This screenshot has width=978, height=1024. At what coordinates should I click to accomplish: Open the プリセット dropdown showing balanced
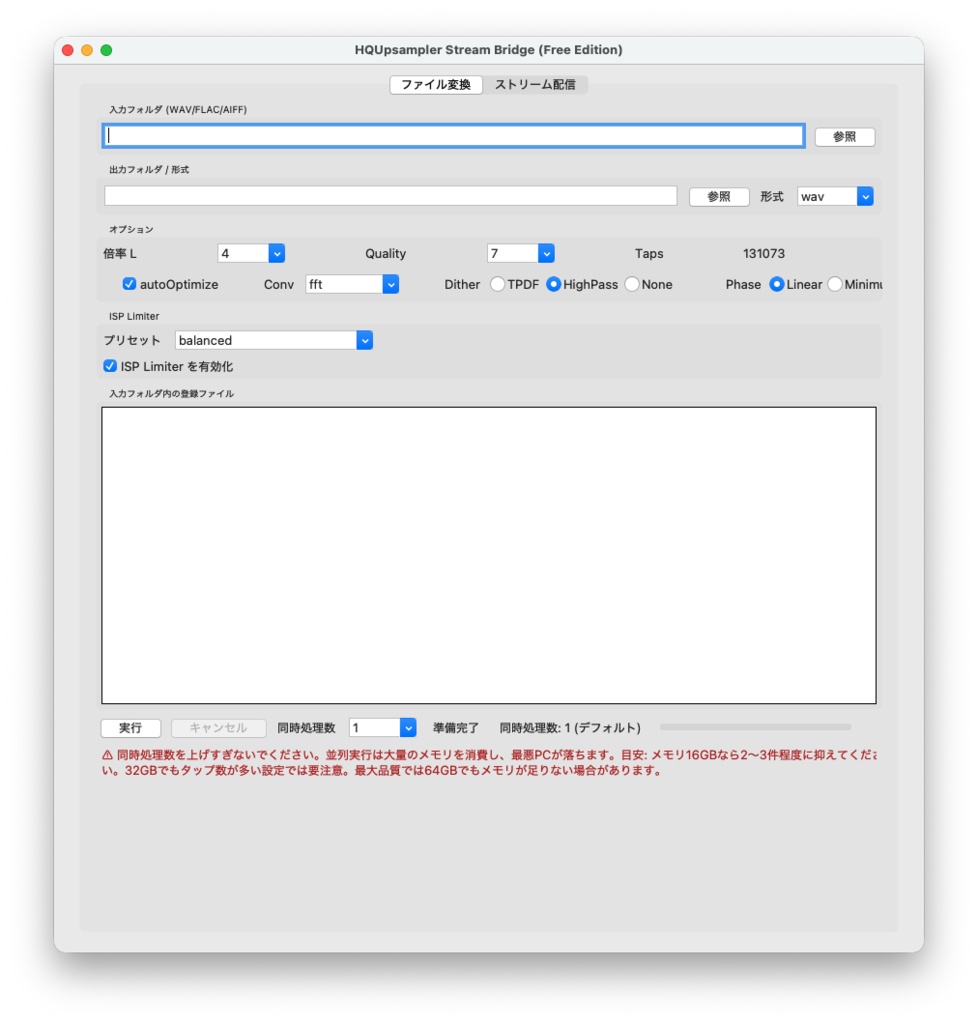coord(272,340)
